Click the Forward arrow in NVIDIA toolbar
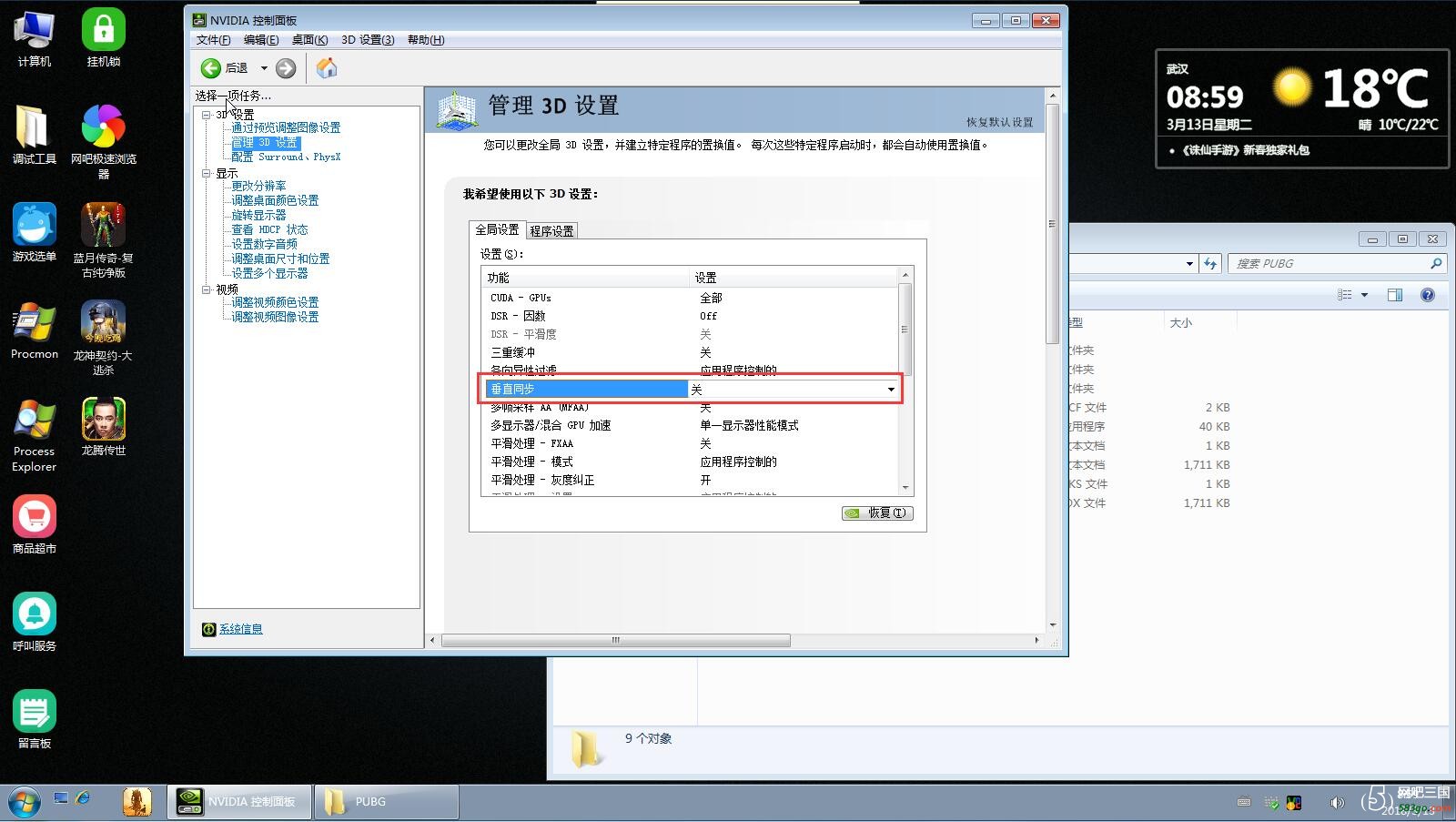The image size is (1456, 822). point(286,68)
